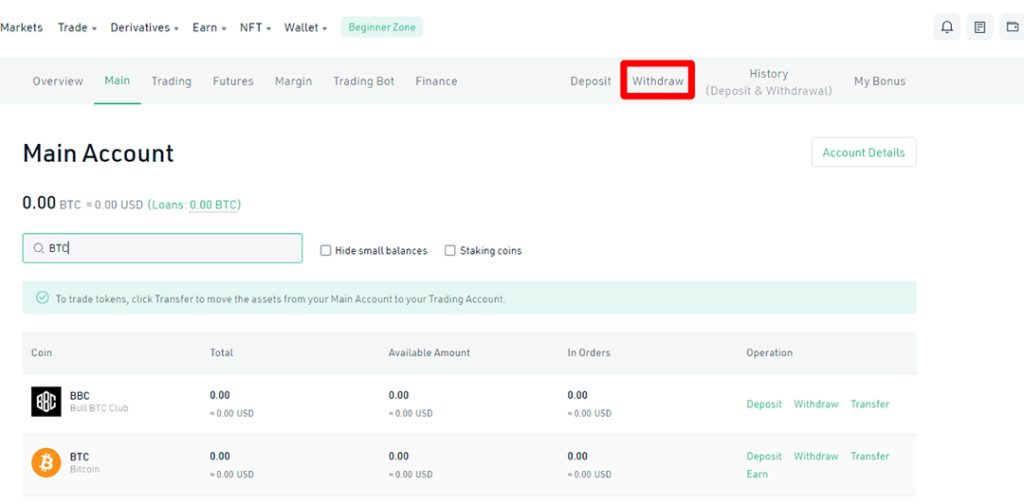Switch to the Overview tab

pos(58,81)
